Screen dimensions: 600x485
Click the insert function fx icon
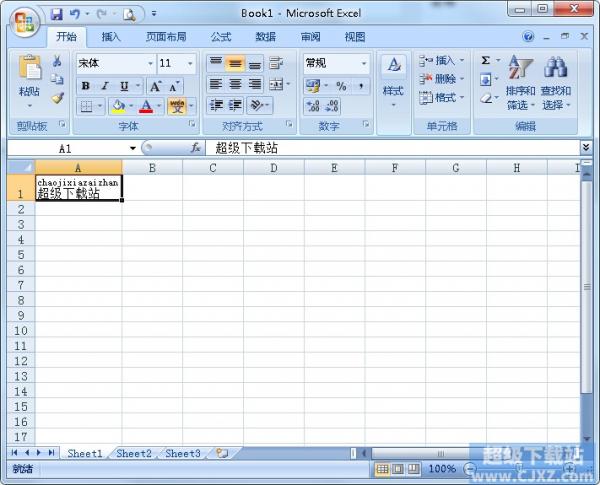[196, 148]
